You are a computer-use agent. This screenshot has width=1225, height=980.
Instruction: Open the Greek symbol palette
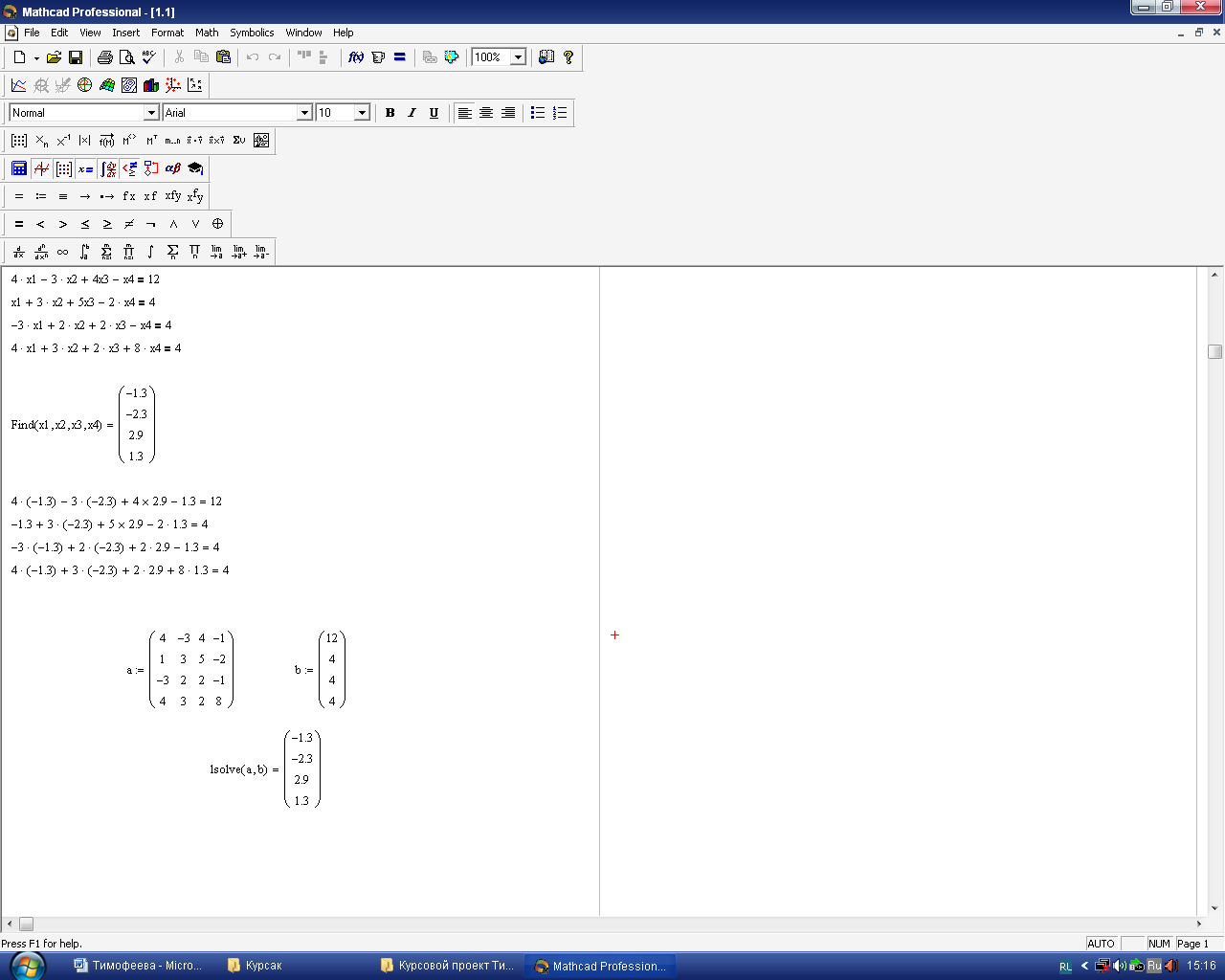tap(172, 169)
